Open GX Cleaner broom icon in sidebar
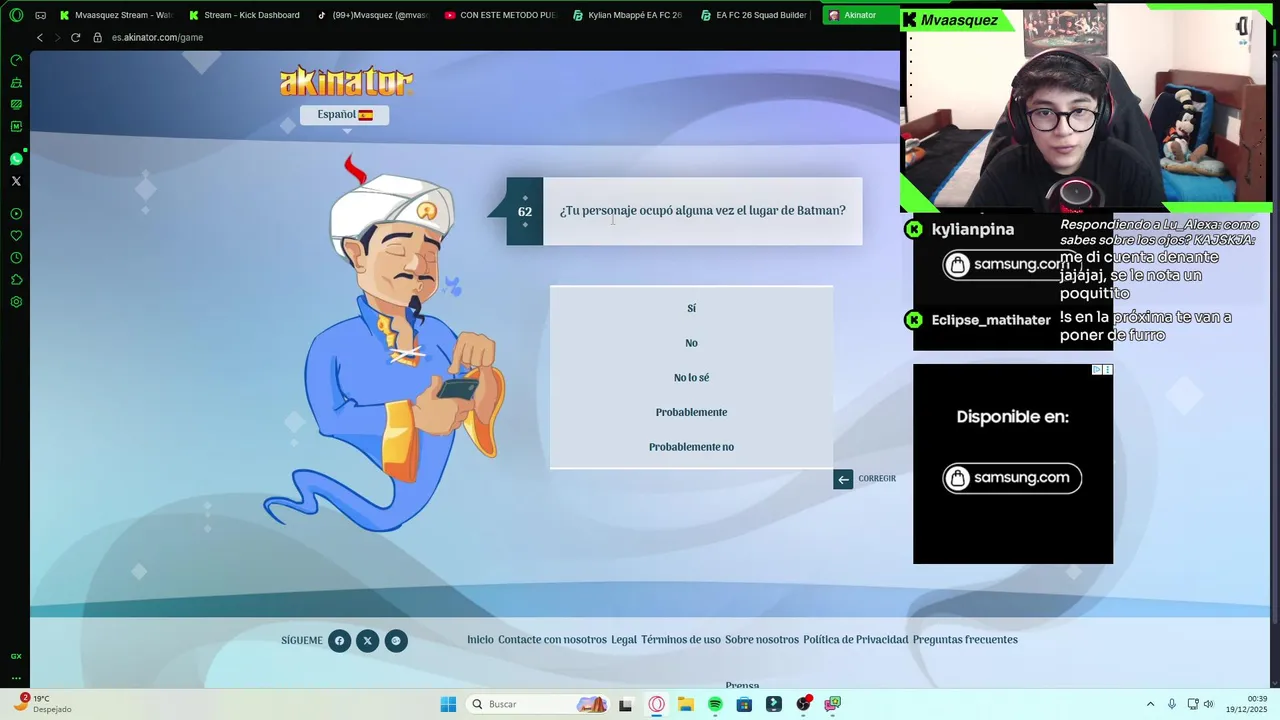Image resolution: width=1280 pixels, height=720 pixels. click(16, 82)
